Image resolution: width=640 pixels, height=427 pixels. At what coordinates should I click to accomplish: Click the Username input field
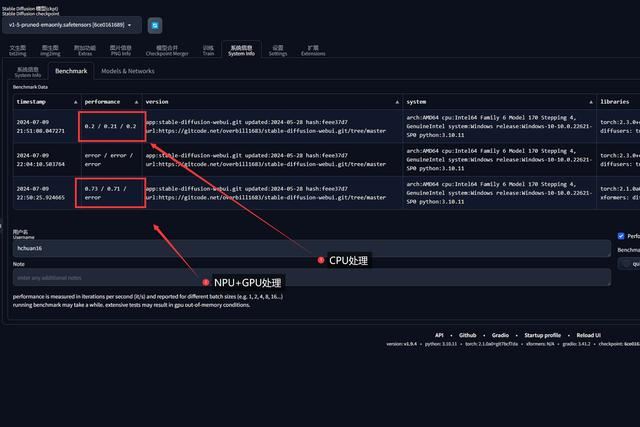pos(310,247)
